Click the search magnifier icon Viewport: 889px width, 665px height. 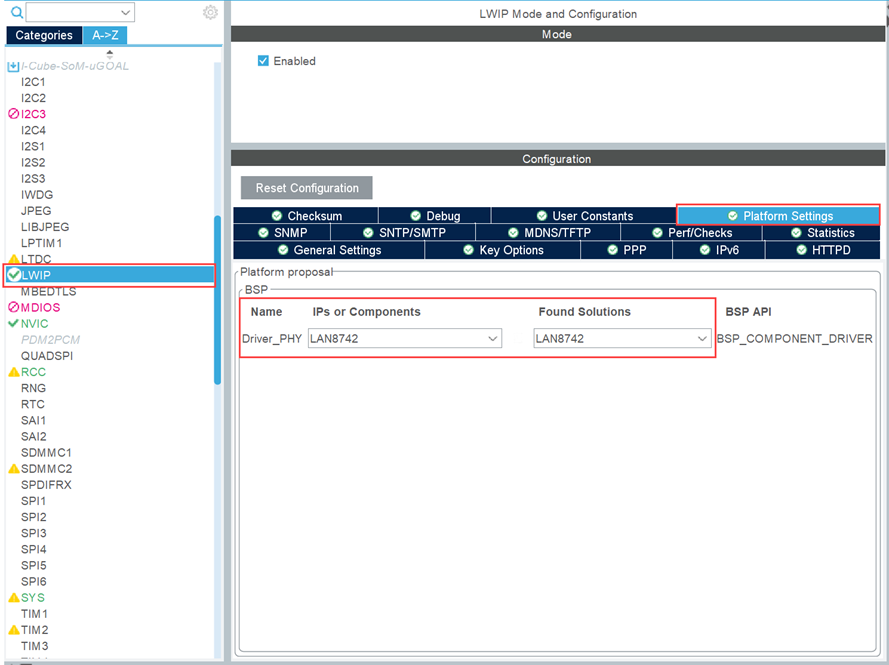(x=17, y=12)
